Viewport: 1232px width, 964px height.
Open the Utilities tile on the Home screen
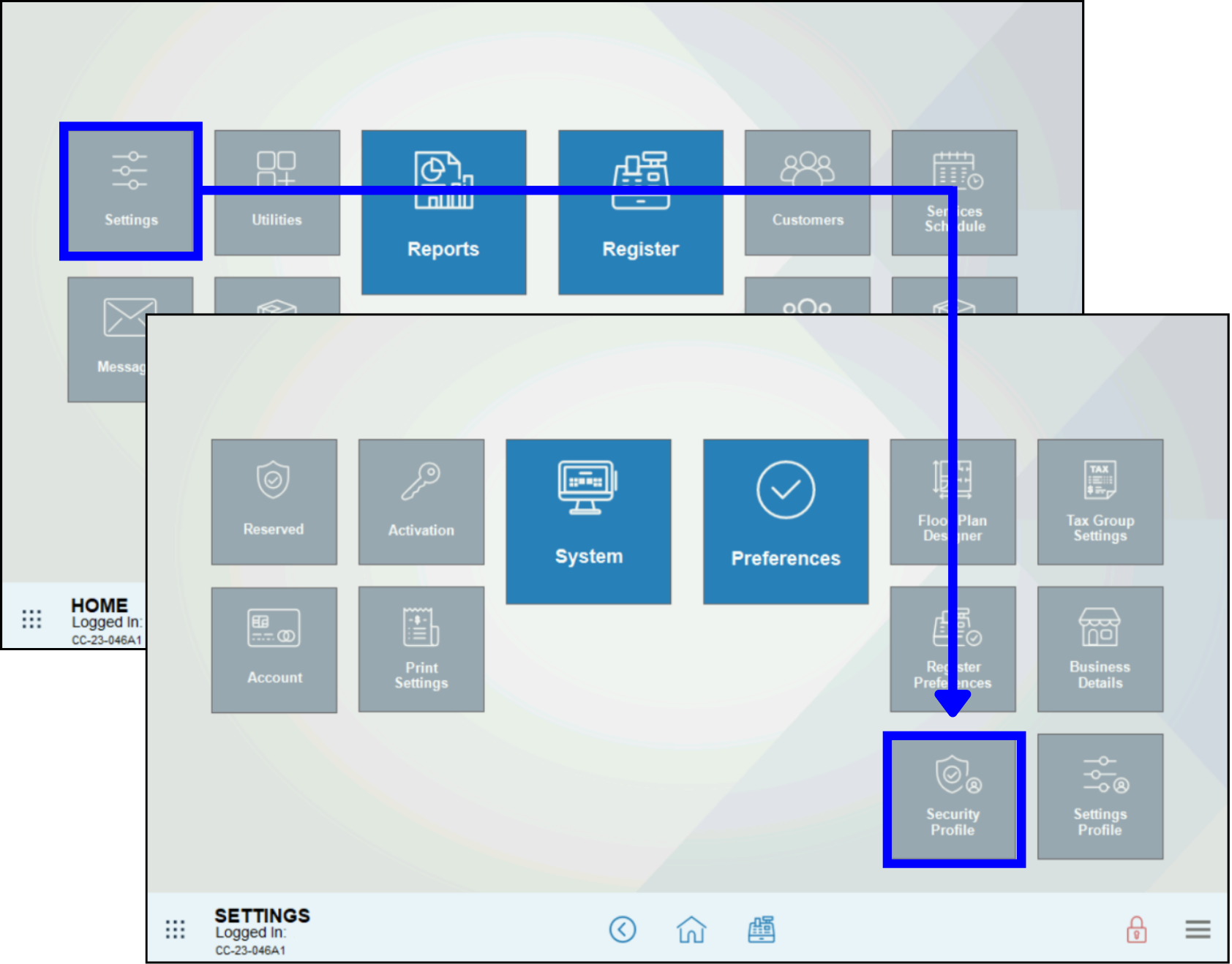277,192
